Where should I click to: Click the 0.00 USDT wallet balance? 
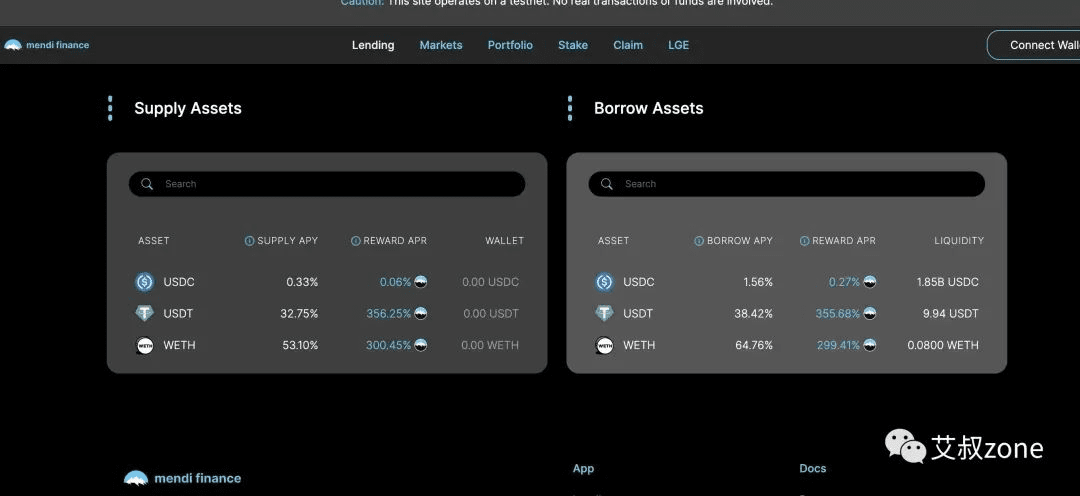click(491, 313)
